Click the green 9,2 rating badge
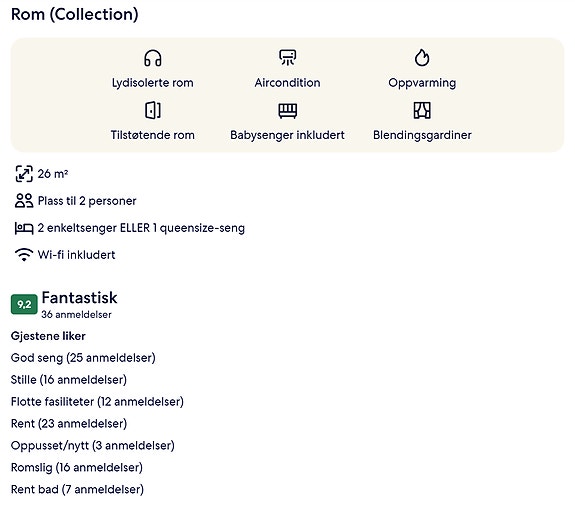575x508 pixels. [x=24, y=304]
